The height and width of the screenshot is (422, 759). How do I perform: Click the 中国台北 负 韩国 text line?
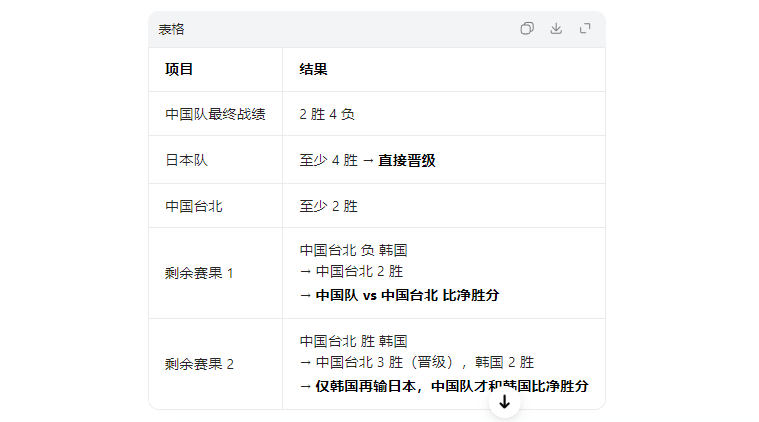(x=353, y=250)
